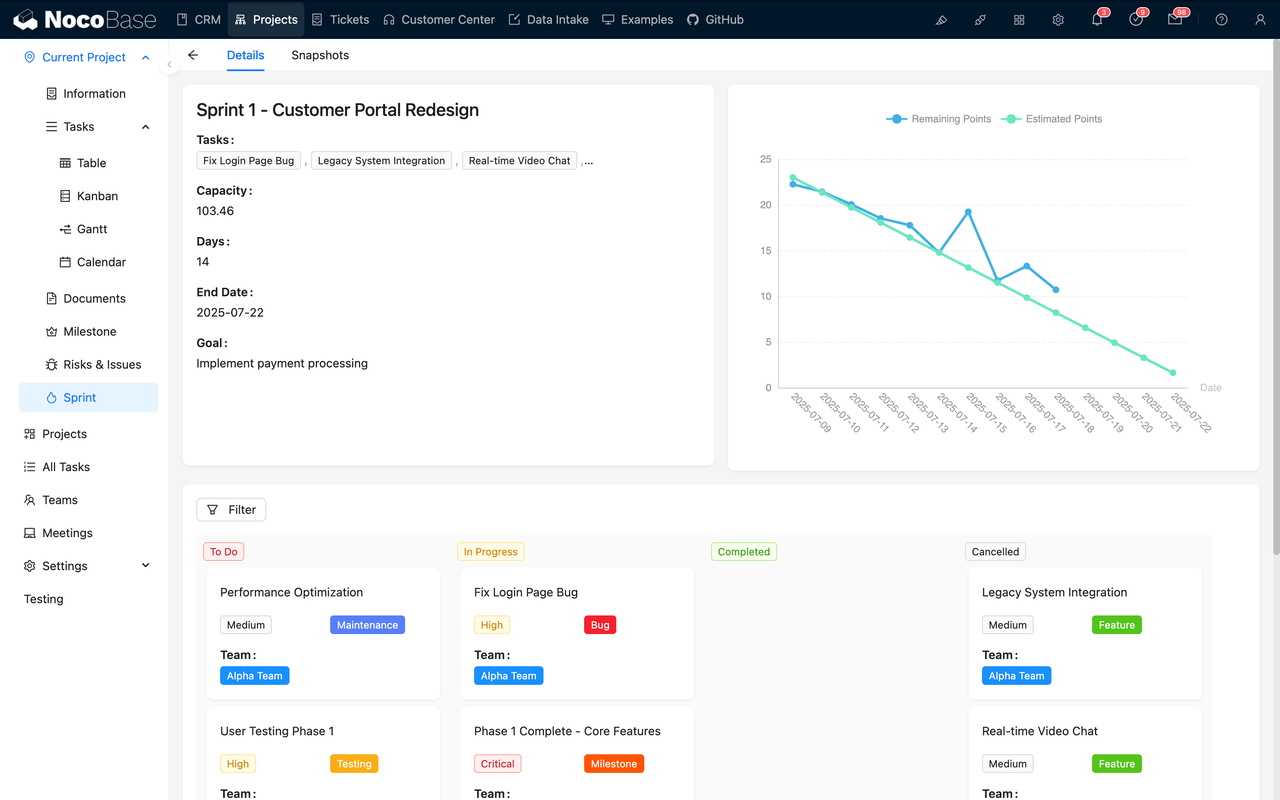Open the Fix Login Page Bug task tag
Image resolution: width=1280 pixels, height=800 pixels.
pos(249,161)
